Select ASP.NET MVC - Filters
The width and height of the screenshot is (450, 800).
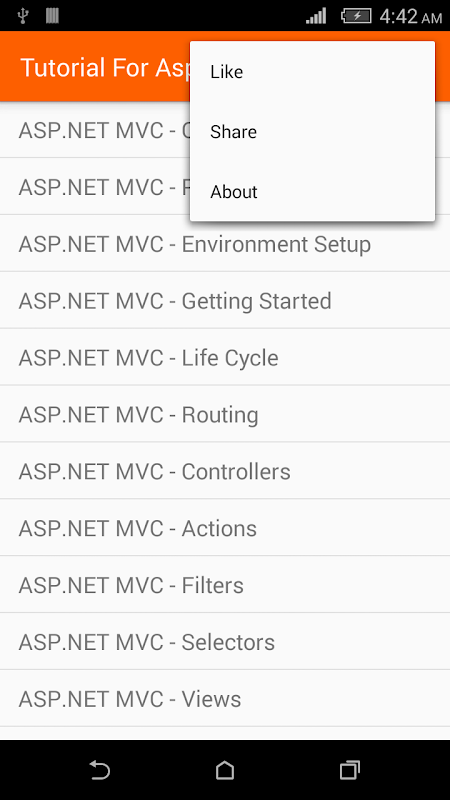coord(225,585)
